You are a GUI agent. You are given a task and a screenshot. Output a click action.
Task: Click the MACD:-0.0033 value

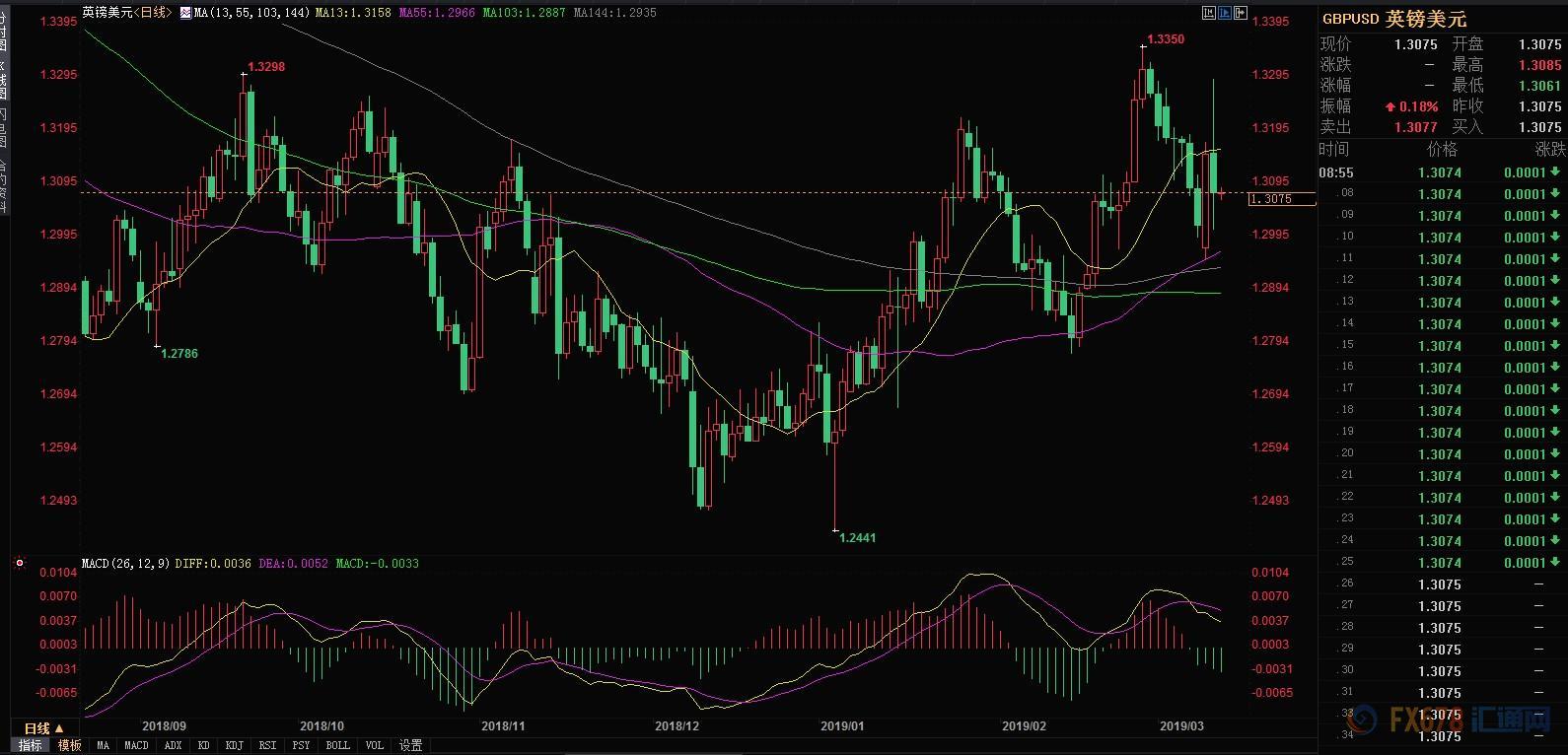pos(377,564)
